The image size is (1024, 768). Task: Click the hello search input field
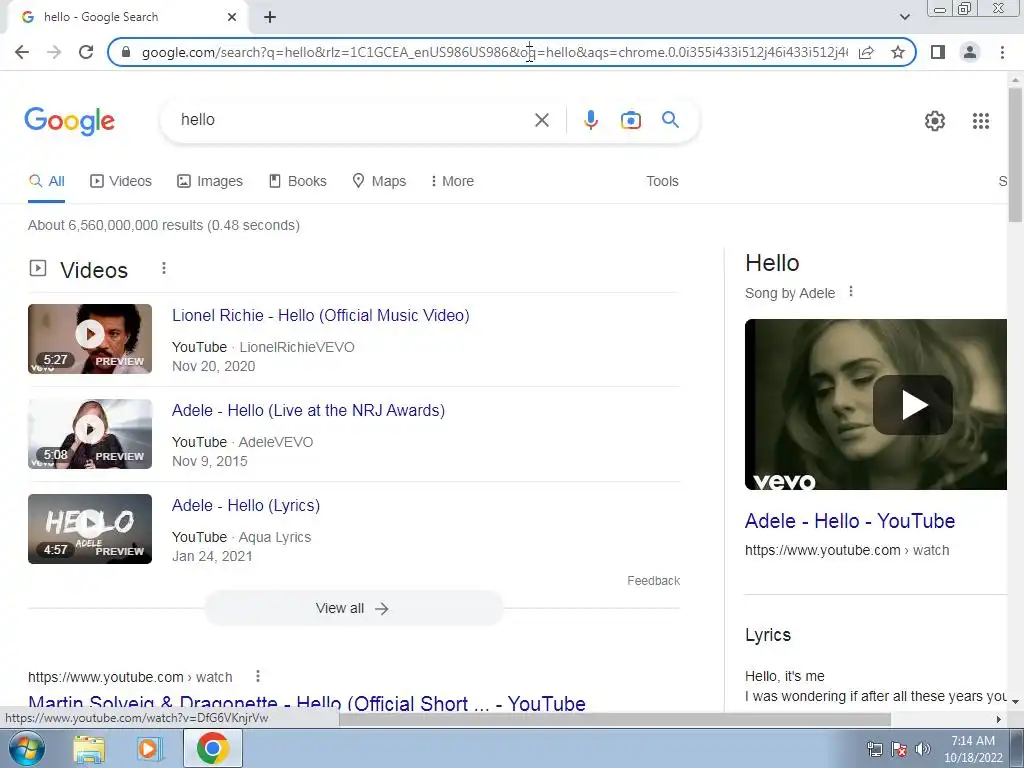353,120
